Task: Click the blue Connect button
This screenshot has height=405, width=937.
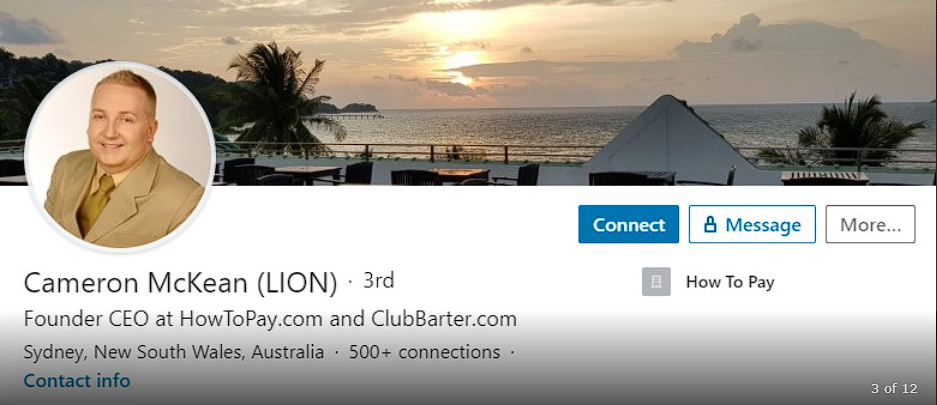Action: tap(628, 224)
